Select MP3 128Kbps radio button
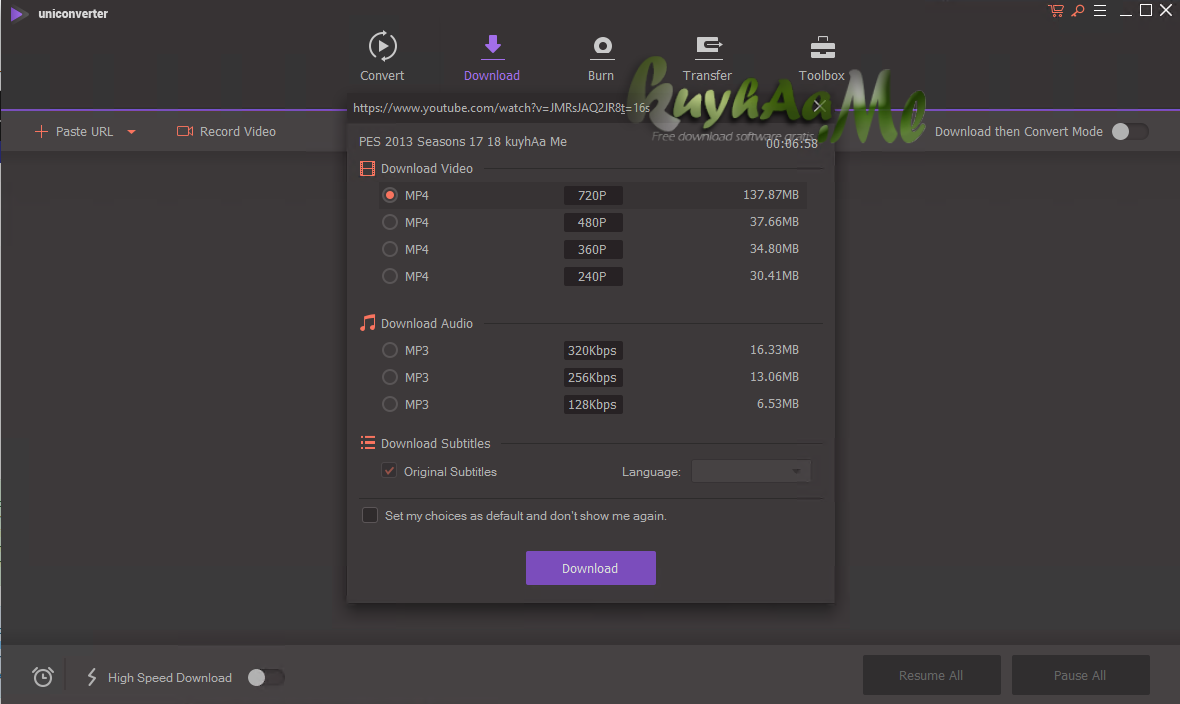1180x704 pixels. 390,404
